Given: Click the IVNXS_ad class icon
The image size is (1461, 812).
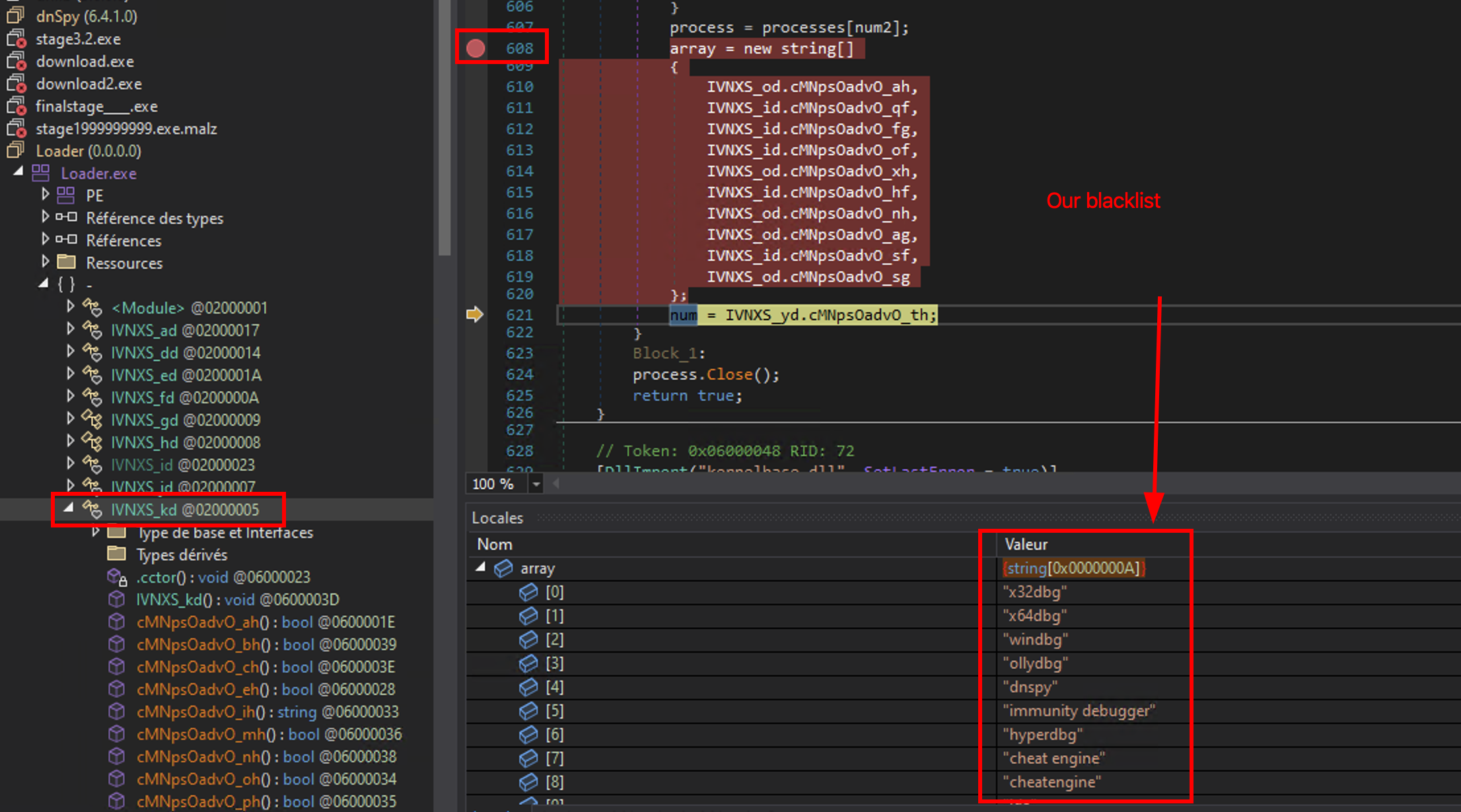Looking at the screenshot, I should 92,330.
